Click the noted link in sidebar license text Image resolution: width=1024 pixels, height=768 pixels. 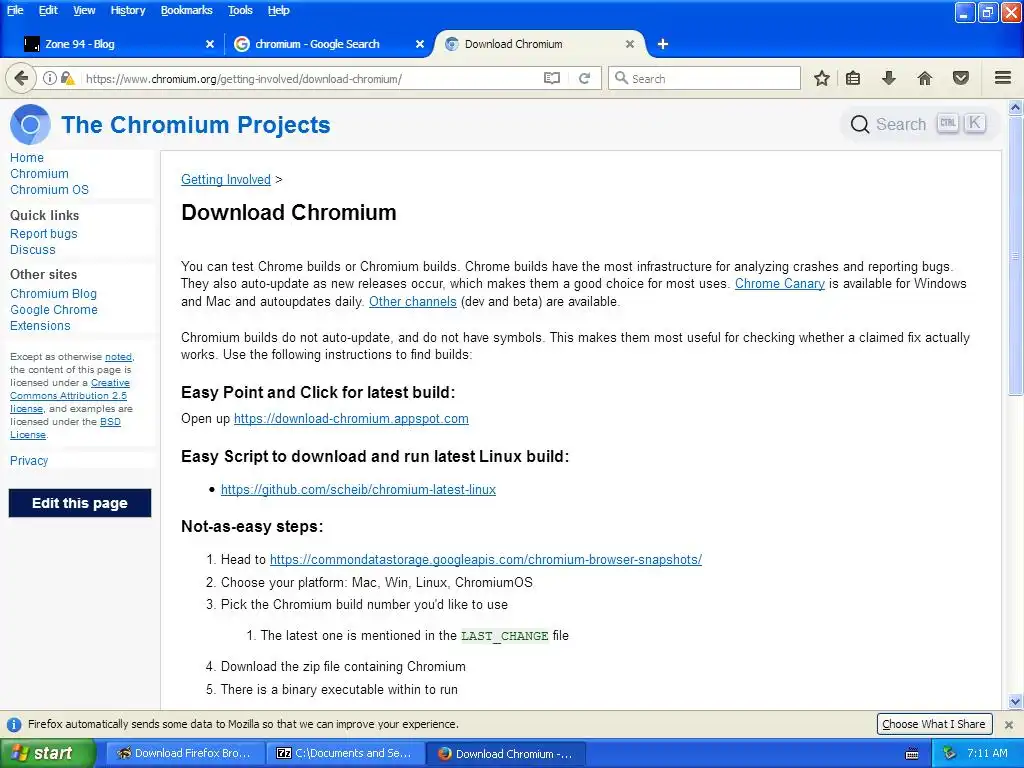(118, 357)
